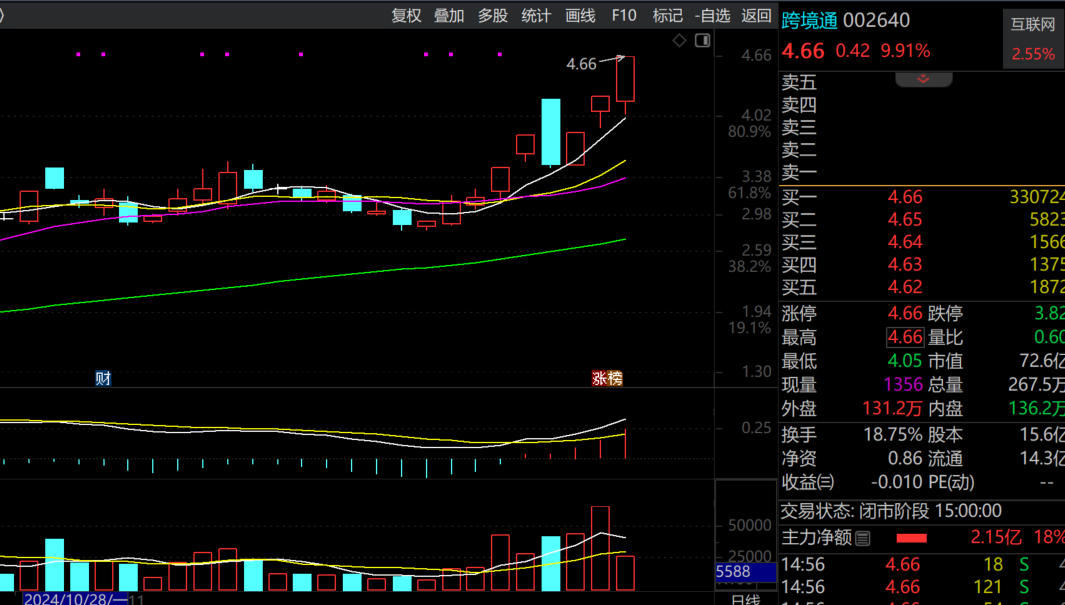Open F10 company information
This screenshot has height=605, width=1065.
(x=624, y=16)
